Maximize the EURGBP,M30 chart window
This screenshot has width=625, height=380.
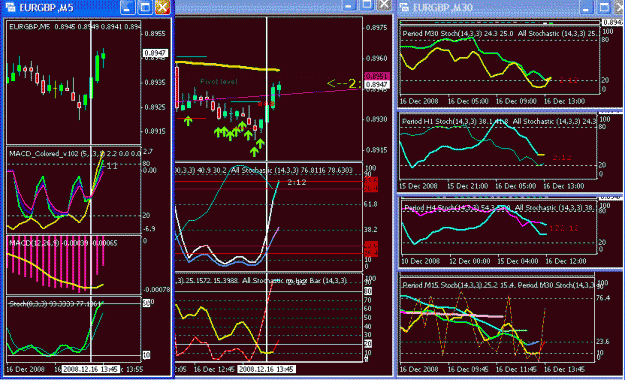[604, 7]
